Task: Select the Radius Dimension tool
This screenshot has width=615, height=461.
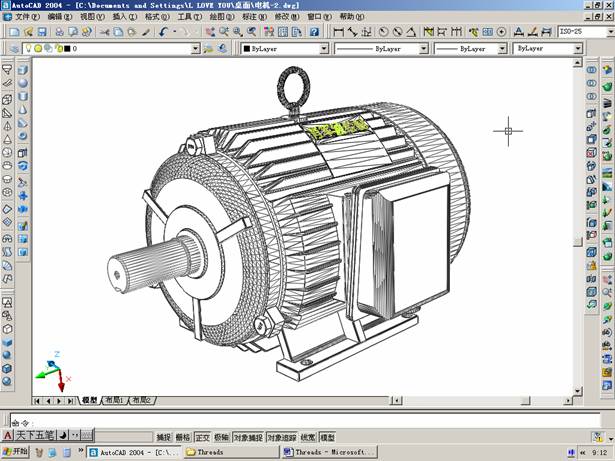Action: (x=383, y=32)
